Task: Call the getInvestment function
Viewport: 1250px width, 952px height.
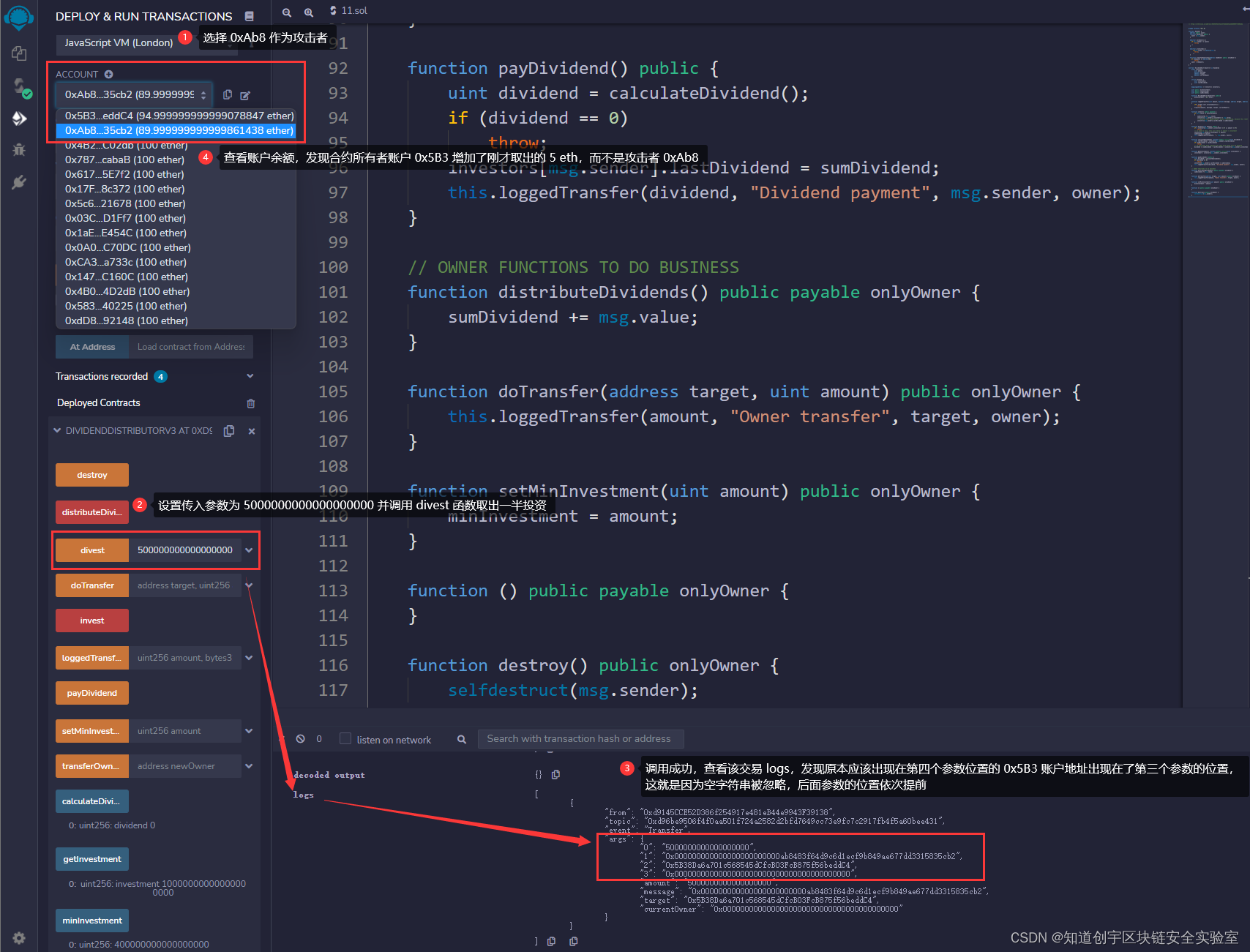Action: (x=92, y=859)
